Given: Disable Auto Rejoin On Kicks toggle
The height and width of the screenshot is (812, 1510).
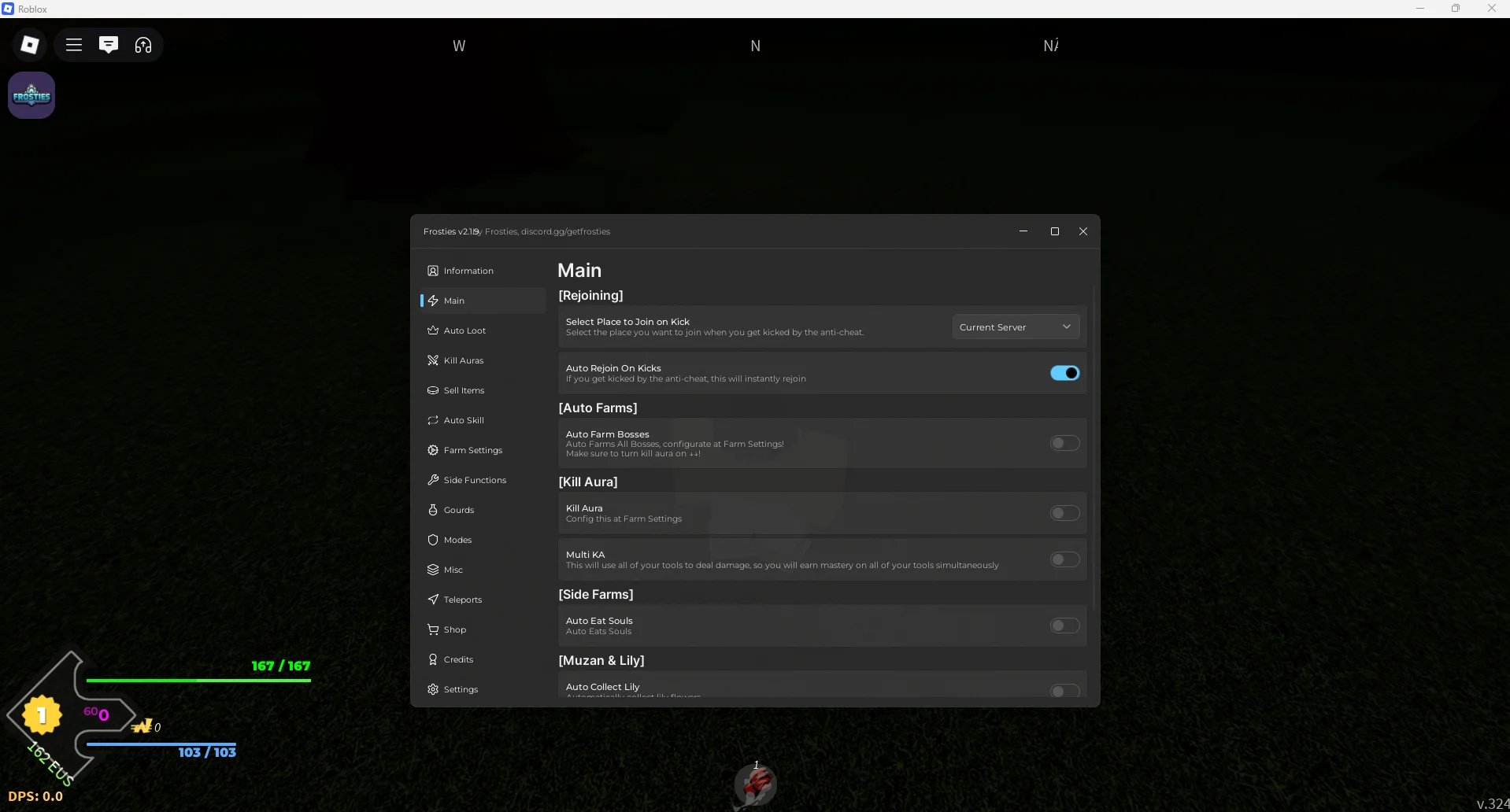Looking at the screenshot, I should [1064, 373].
